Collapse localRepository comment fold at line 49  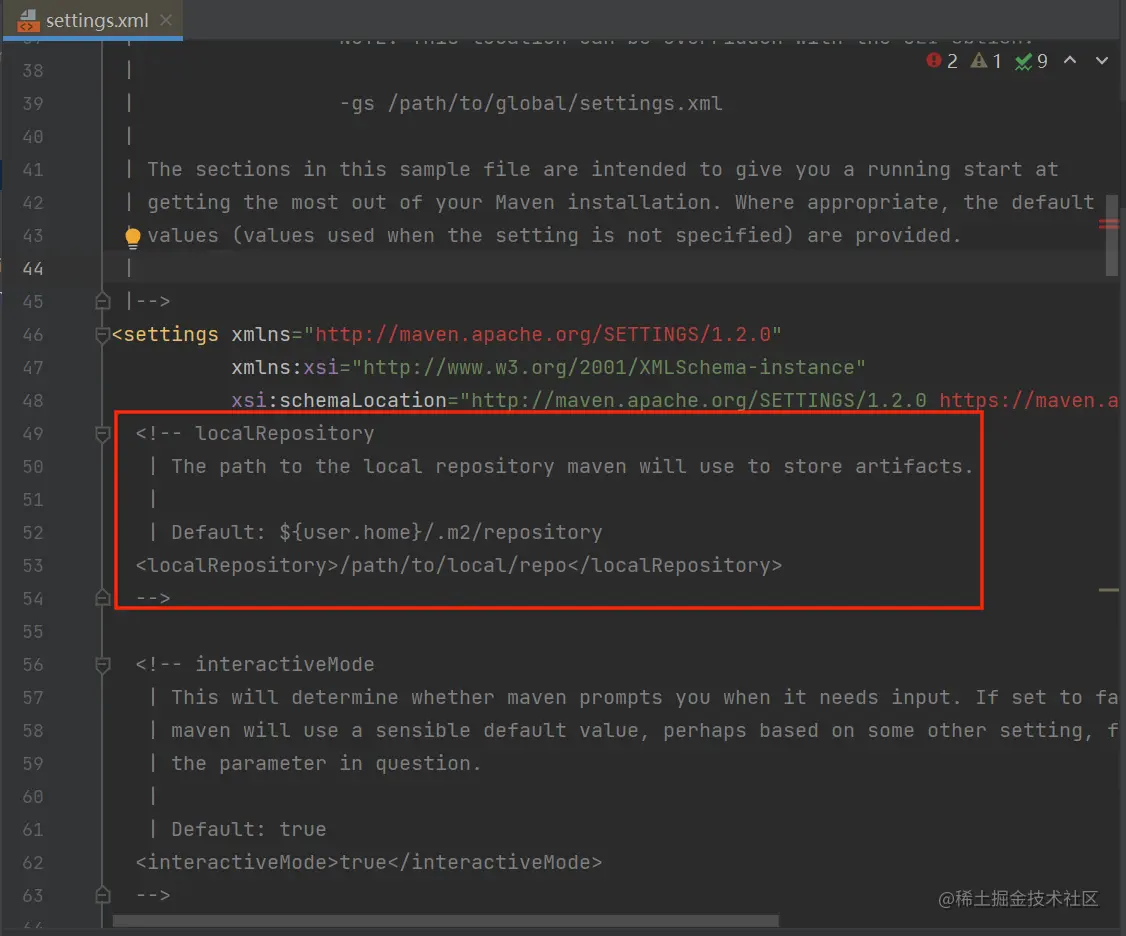(x=103, y=434)
